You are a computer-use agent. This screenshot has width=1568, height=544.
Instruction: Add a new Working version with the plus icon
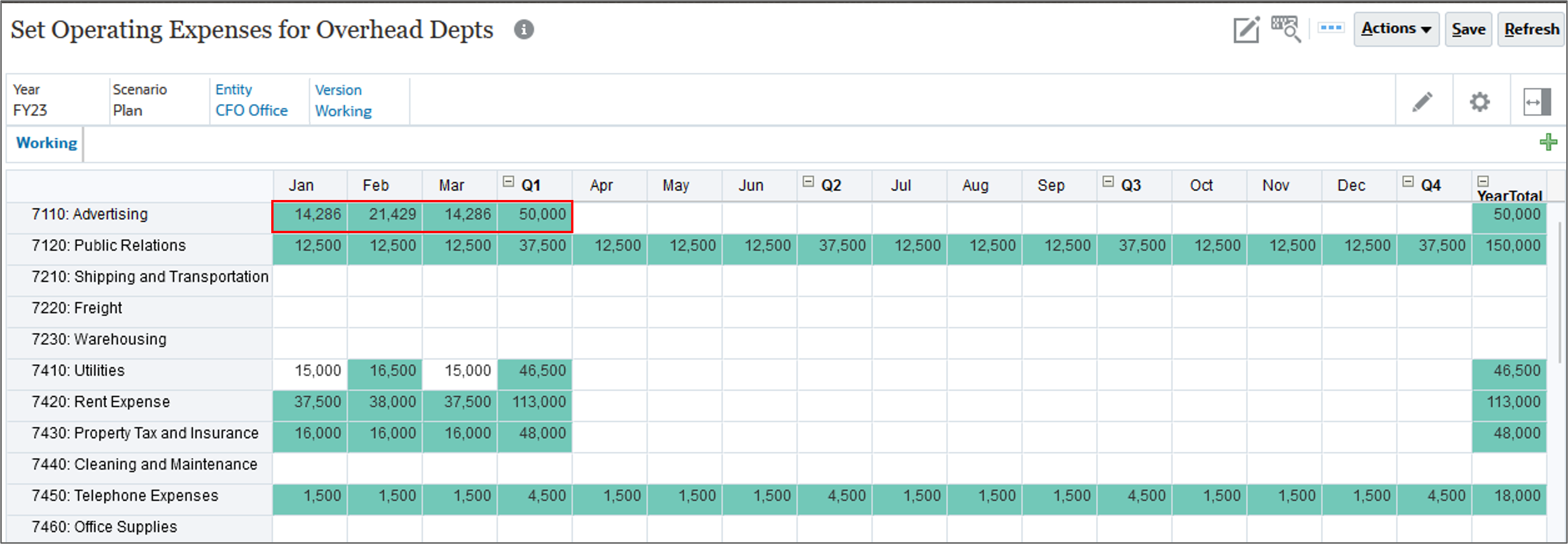tap(1548, 142)
